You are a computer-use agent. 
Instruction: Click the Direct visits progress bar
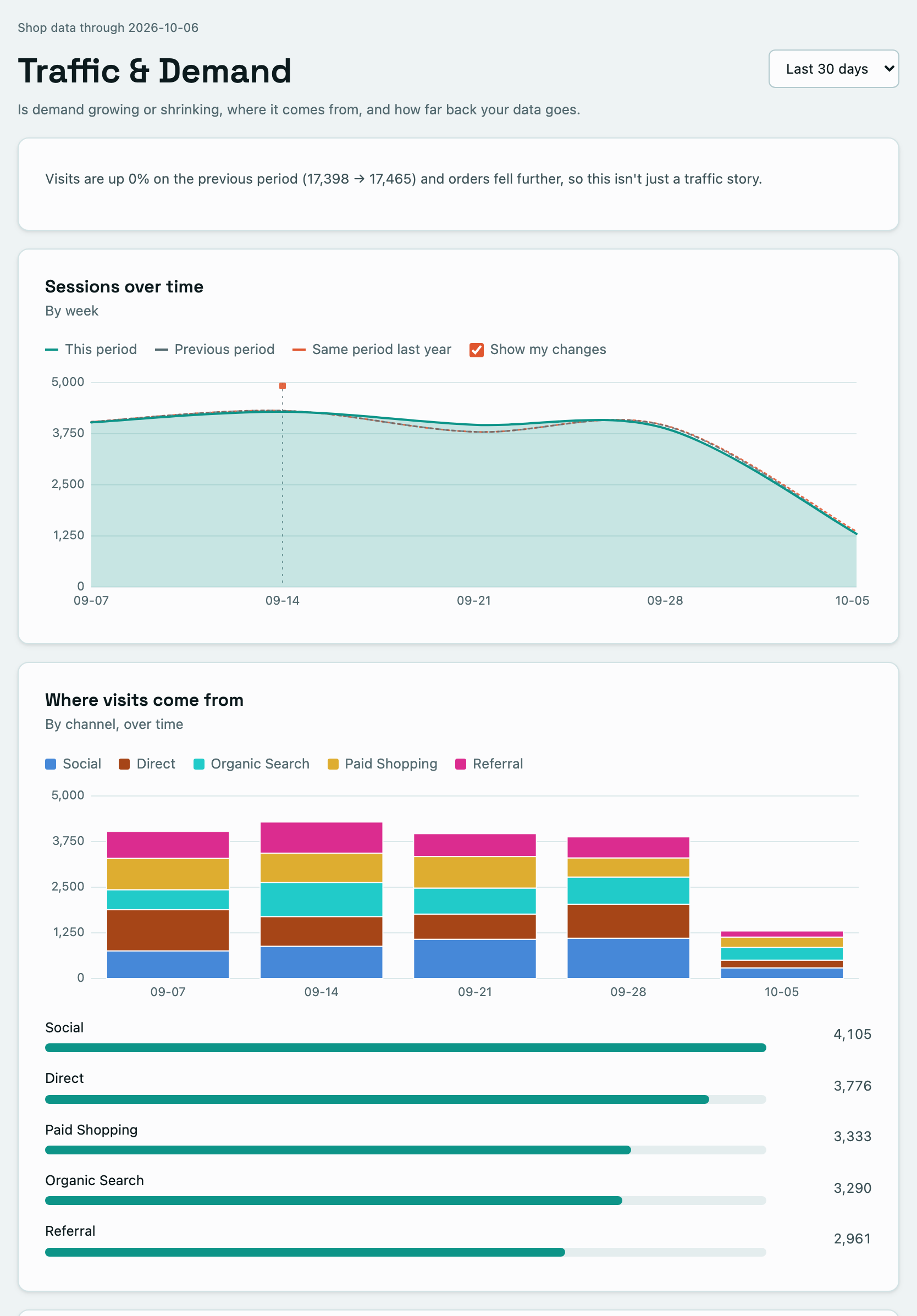[406, 1099]
